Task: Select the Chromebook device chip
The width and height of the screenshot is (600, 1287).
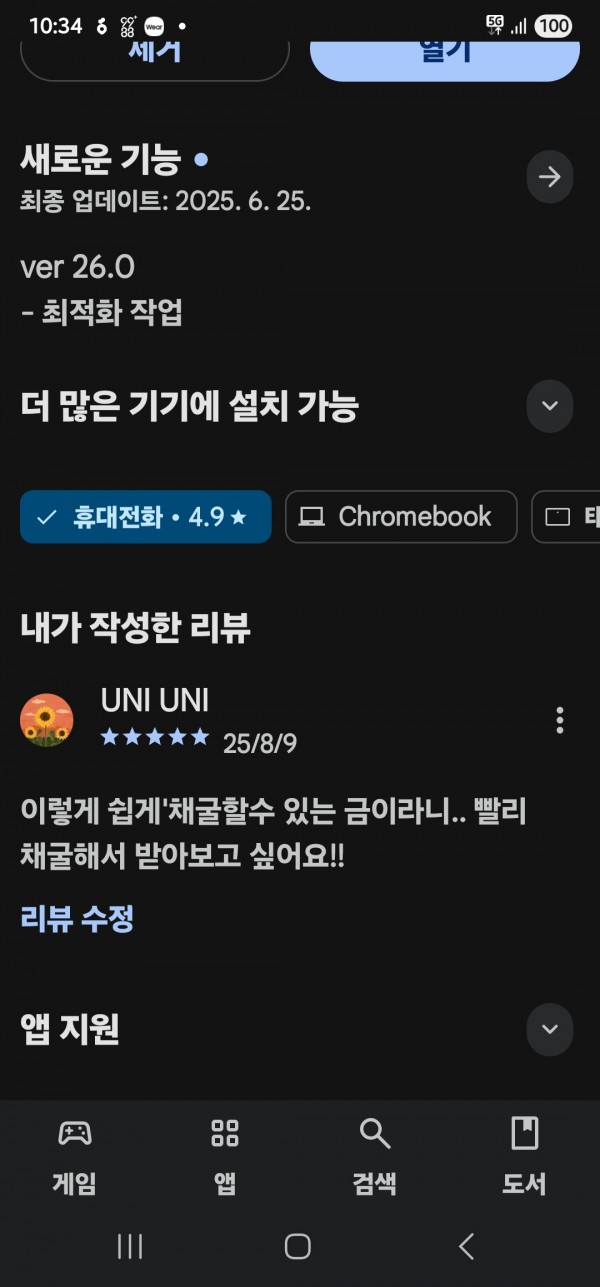Action: tap(401, 517)
